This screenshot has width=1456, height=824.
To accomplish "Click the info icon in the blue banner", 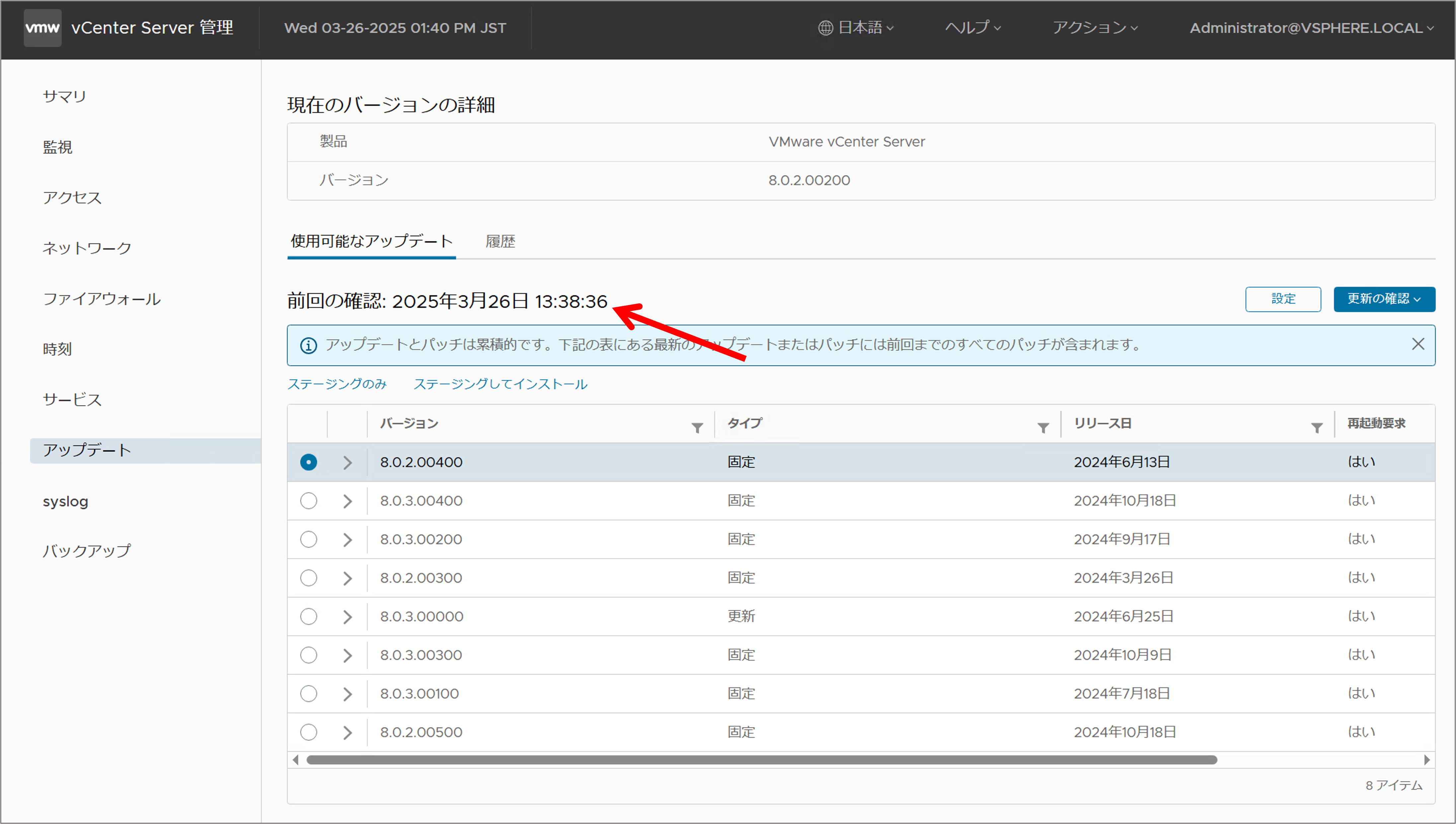I will [x=308, y=345].
